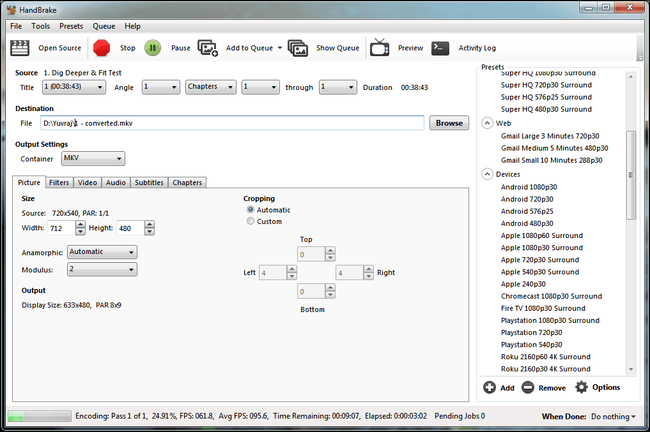This screenshot has width=650, height=432.
Task: Expand the Anamorphic dropdown
Action: coord(102,252)
